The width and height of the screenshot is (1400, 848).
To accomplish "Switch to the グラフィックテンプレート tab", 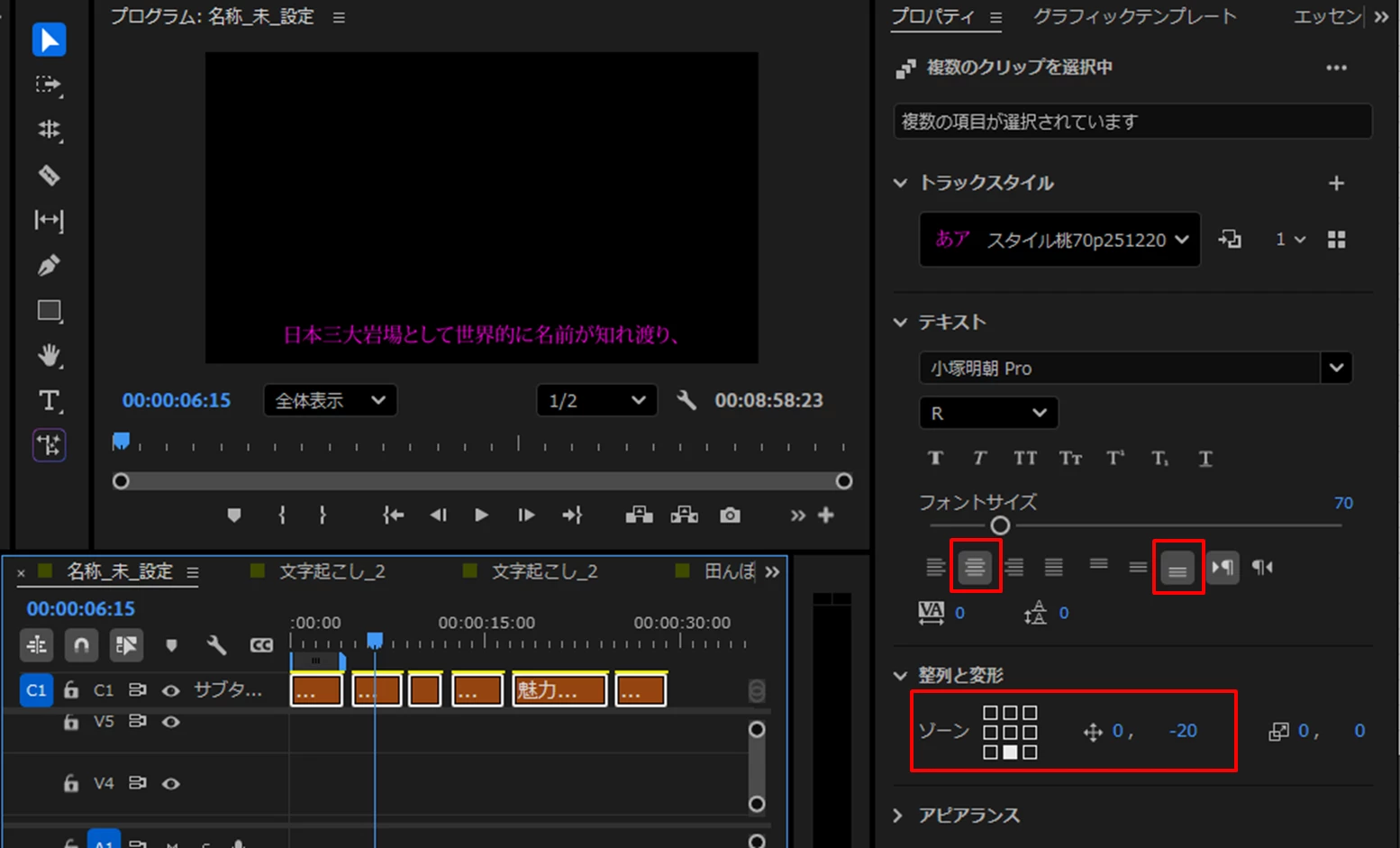I will click(x=1134, y=16).
